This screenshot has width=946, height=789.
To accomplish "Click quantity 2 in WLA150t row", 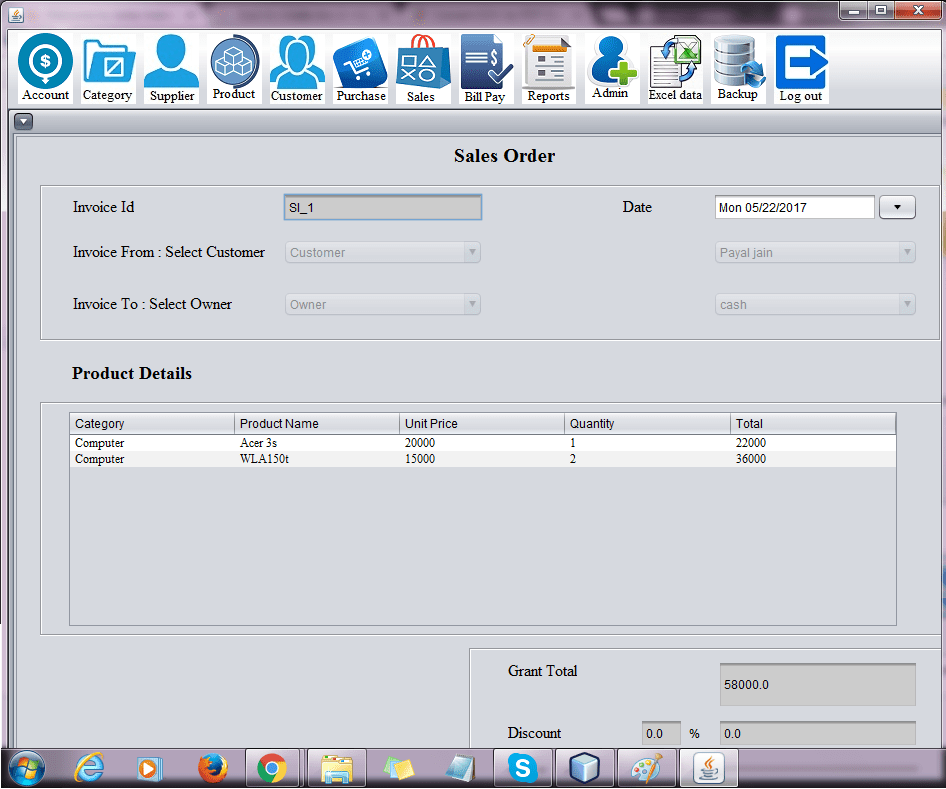I will click(647, 459).
